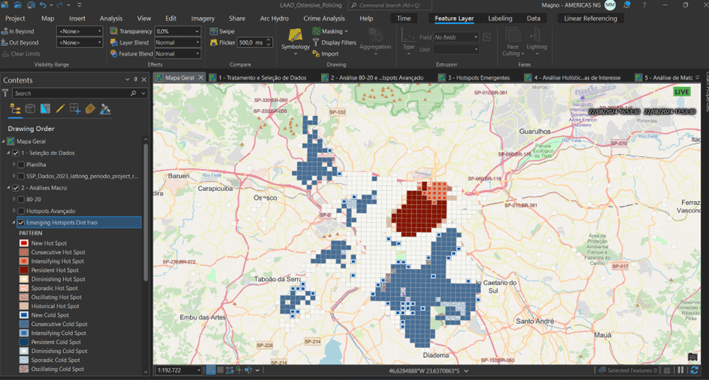The width and height of the screenshot is (709, 380).
Task: Click the Undo arrow in quick access toolbar
Action: tap(43, 5)
